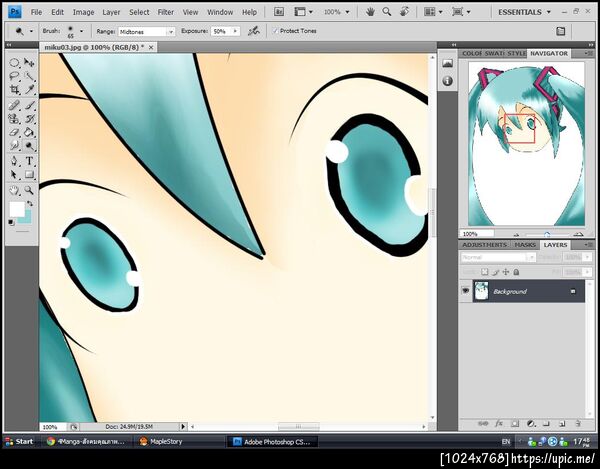Screen dimensions: 600x469
Task: Select the Elliptical Marquee tool
Action: click(x=14, y=63)
